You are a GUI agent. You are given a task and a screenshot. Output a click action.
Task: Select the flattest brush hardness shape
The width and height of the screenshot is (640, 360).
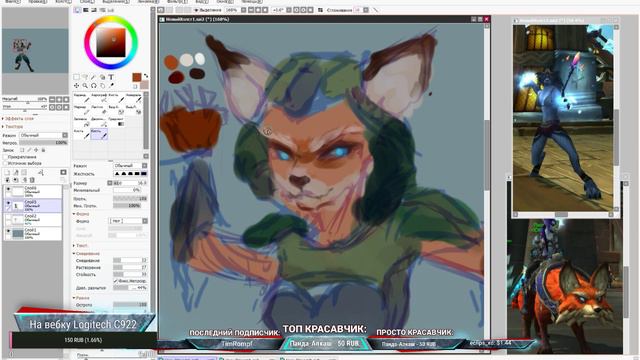pos(144,174)
